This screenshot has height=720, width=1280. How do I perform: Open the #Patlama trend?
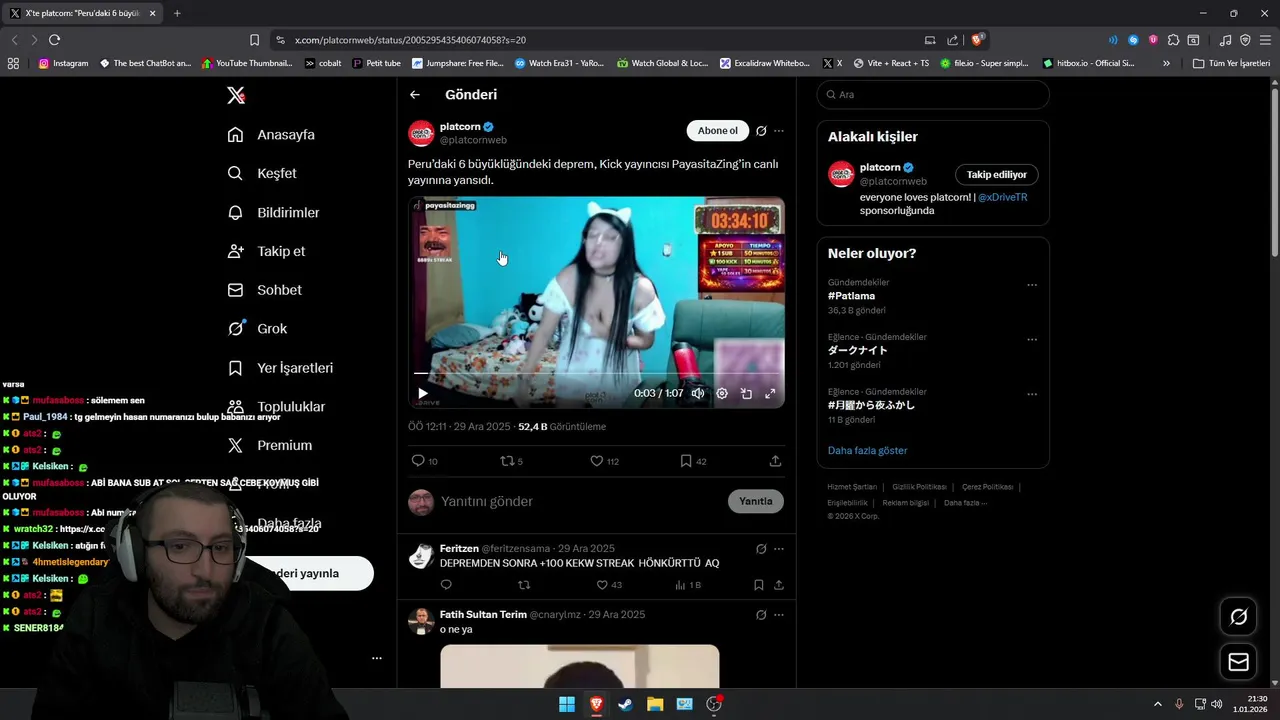(x=851, y=296)
